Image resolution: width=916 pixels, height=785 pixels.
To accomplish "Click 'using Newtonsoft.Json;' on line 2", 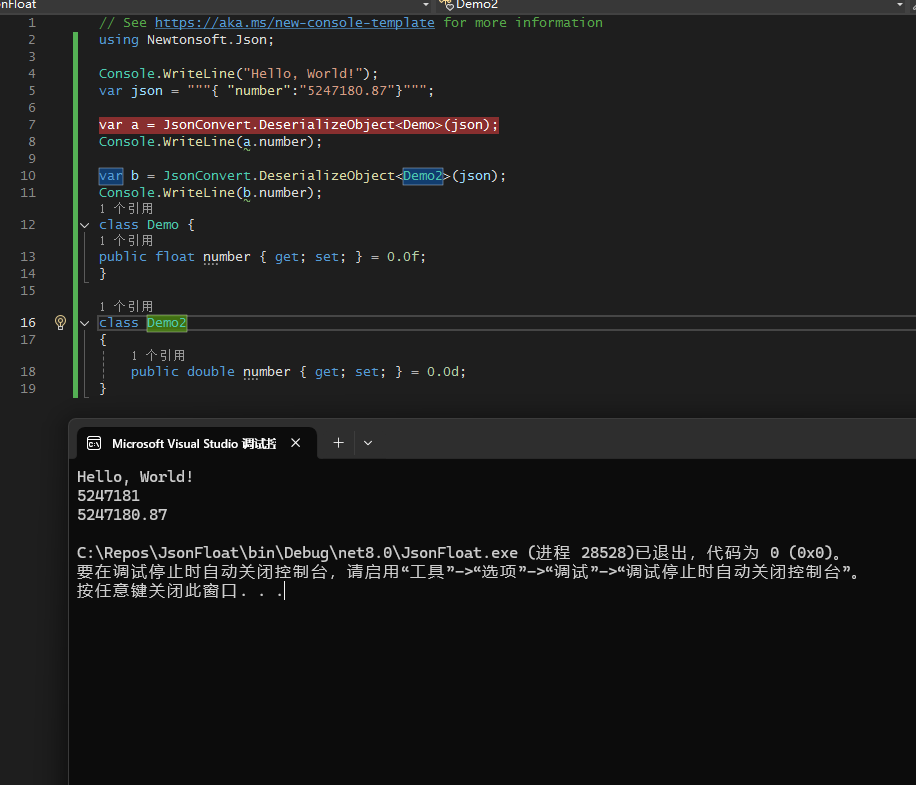I will tap(186, 40).
